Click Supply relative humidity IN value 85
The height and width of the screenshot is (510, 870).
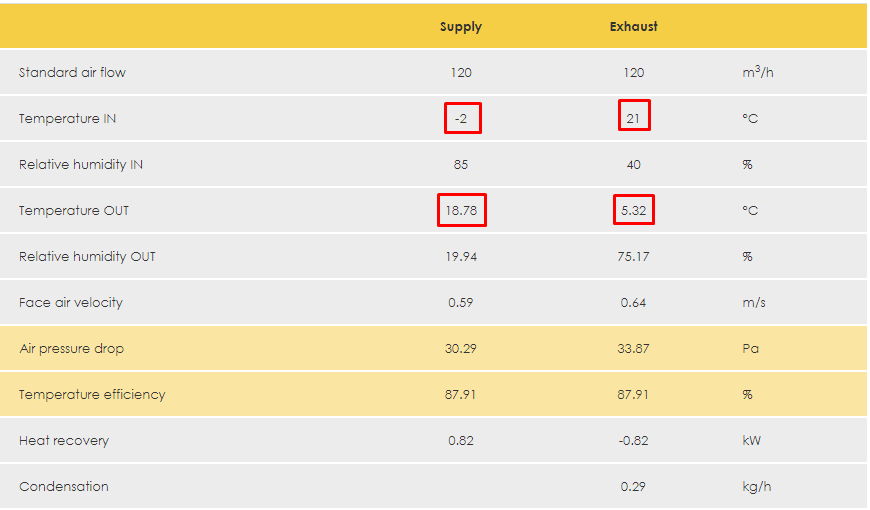(461, 165)
